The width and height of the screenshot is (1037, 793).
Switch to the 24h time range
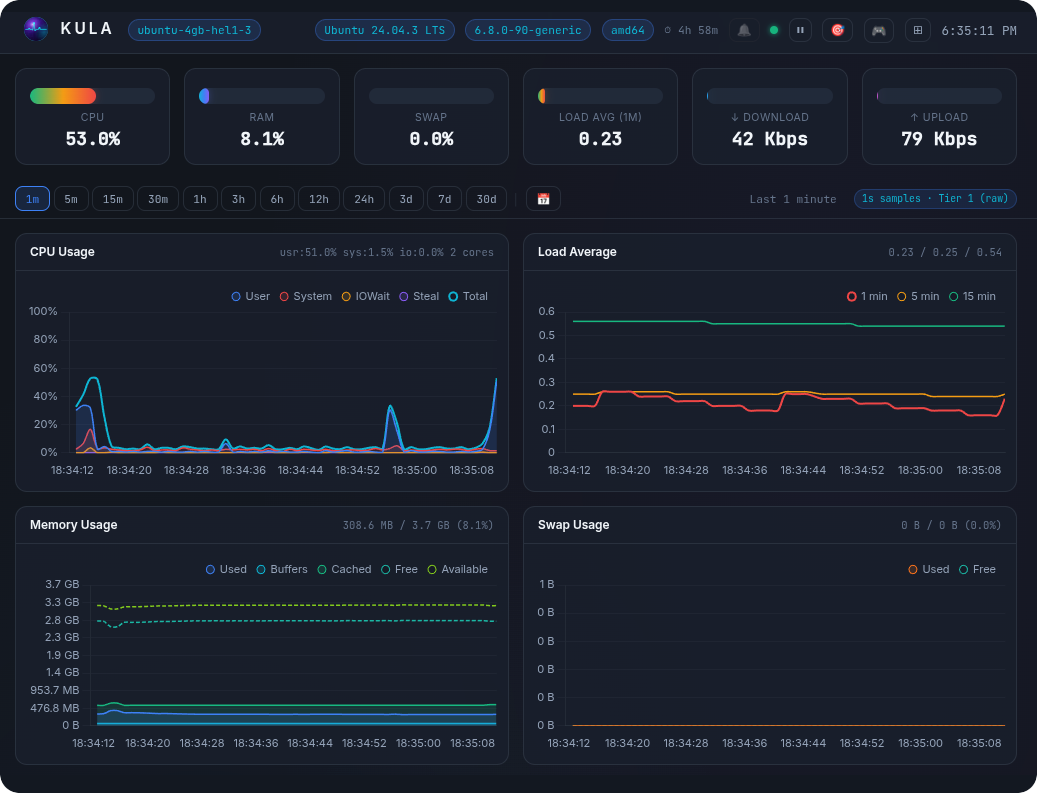coord(364,199)
